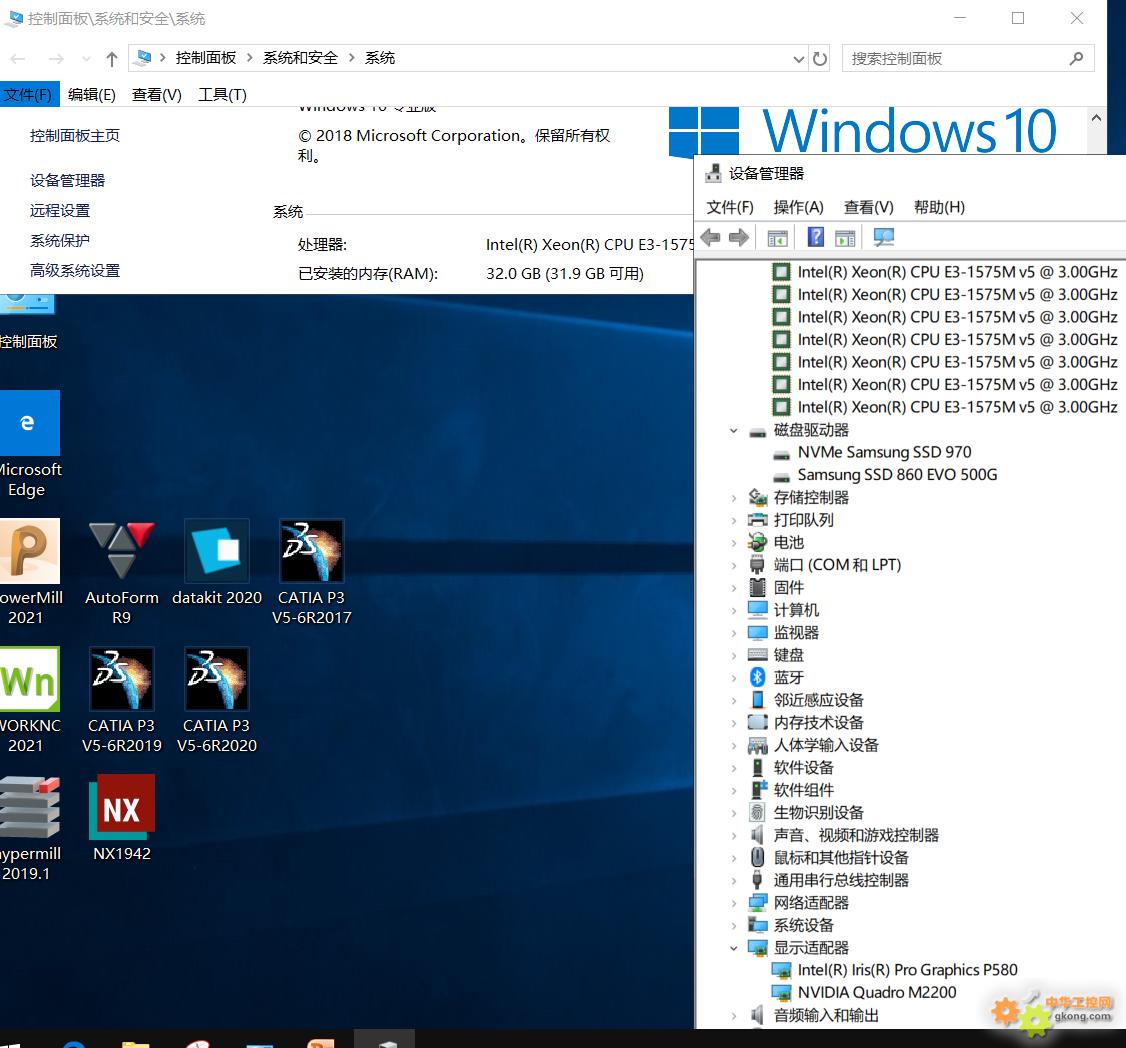Screen dimensions: 1126x1048
Task: Click refresh icon in Control Panel address bar
Action: 819,59
